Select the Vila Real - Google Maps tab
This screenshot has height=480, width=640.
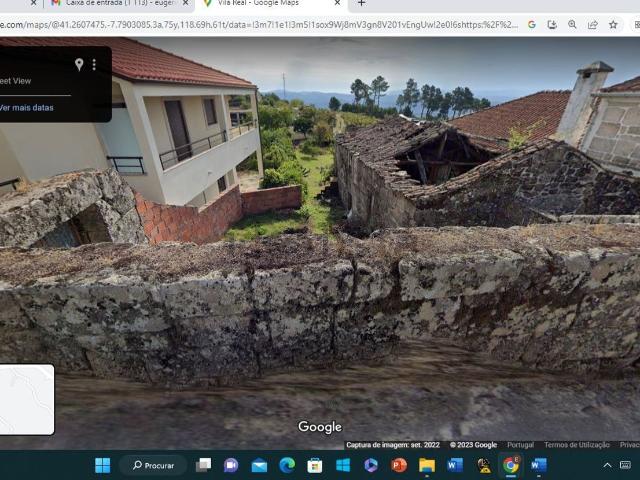[255, 3]
